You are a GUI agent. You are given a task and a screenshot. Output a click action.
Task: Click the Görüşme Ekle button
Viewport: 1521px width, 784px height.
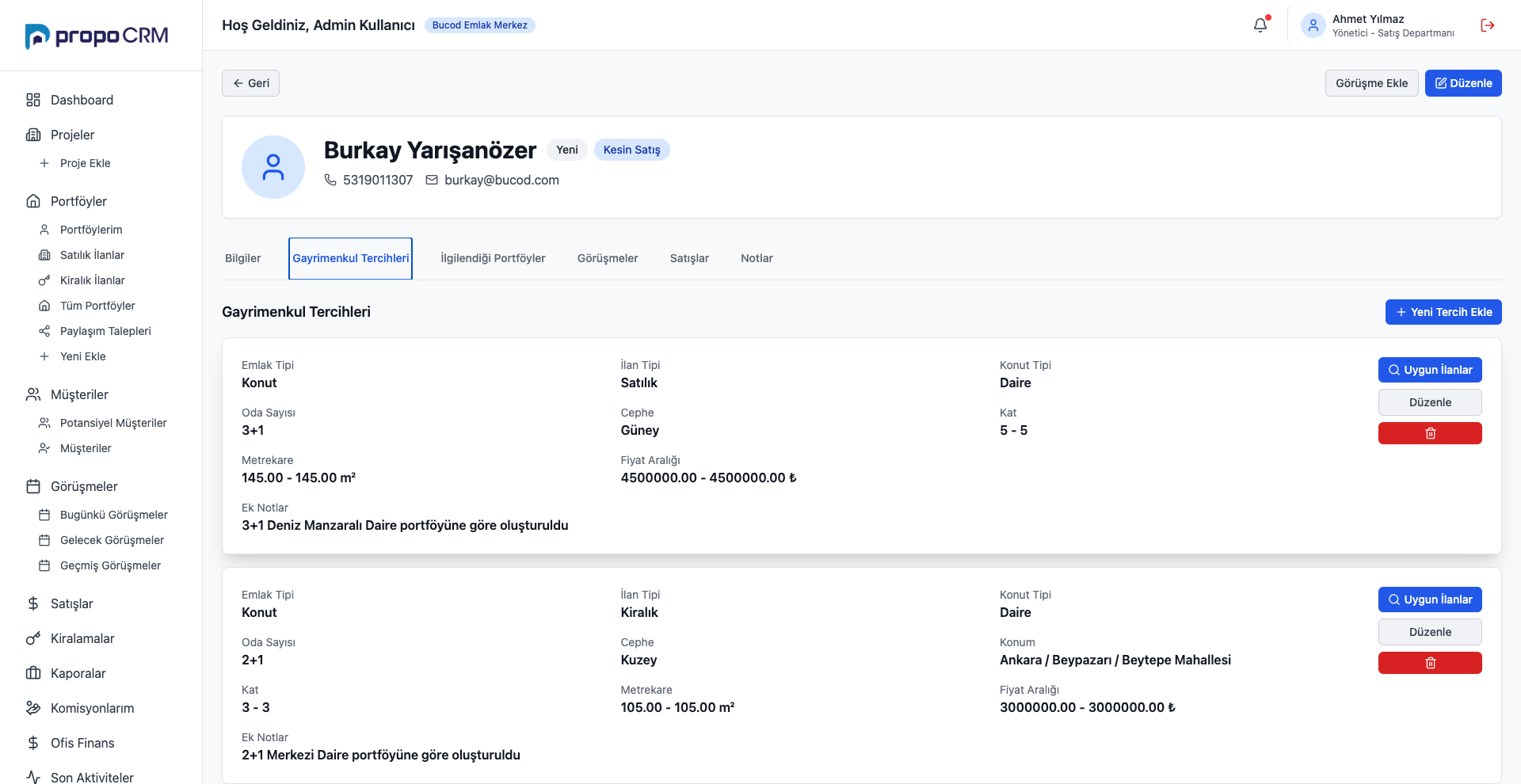click(x=1372, y=83)
